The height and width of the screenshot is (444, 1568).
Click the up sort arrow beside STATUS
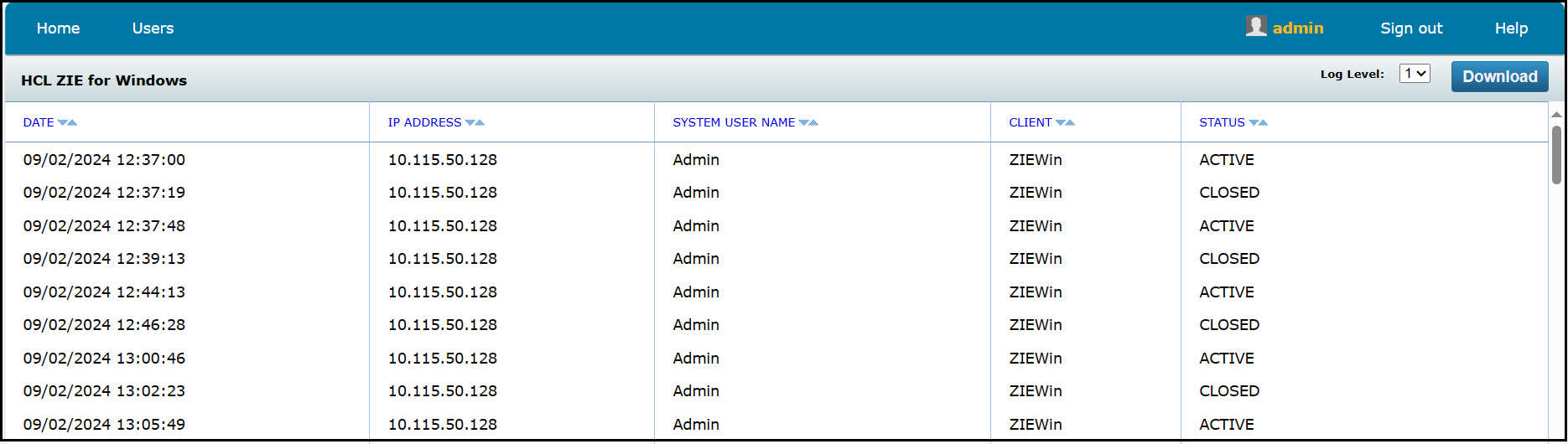(x=1264, y=123)
